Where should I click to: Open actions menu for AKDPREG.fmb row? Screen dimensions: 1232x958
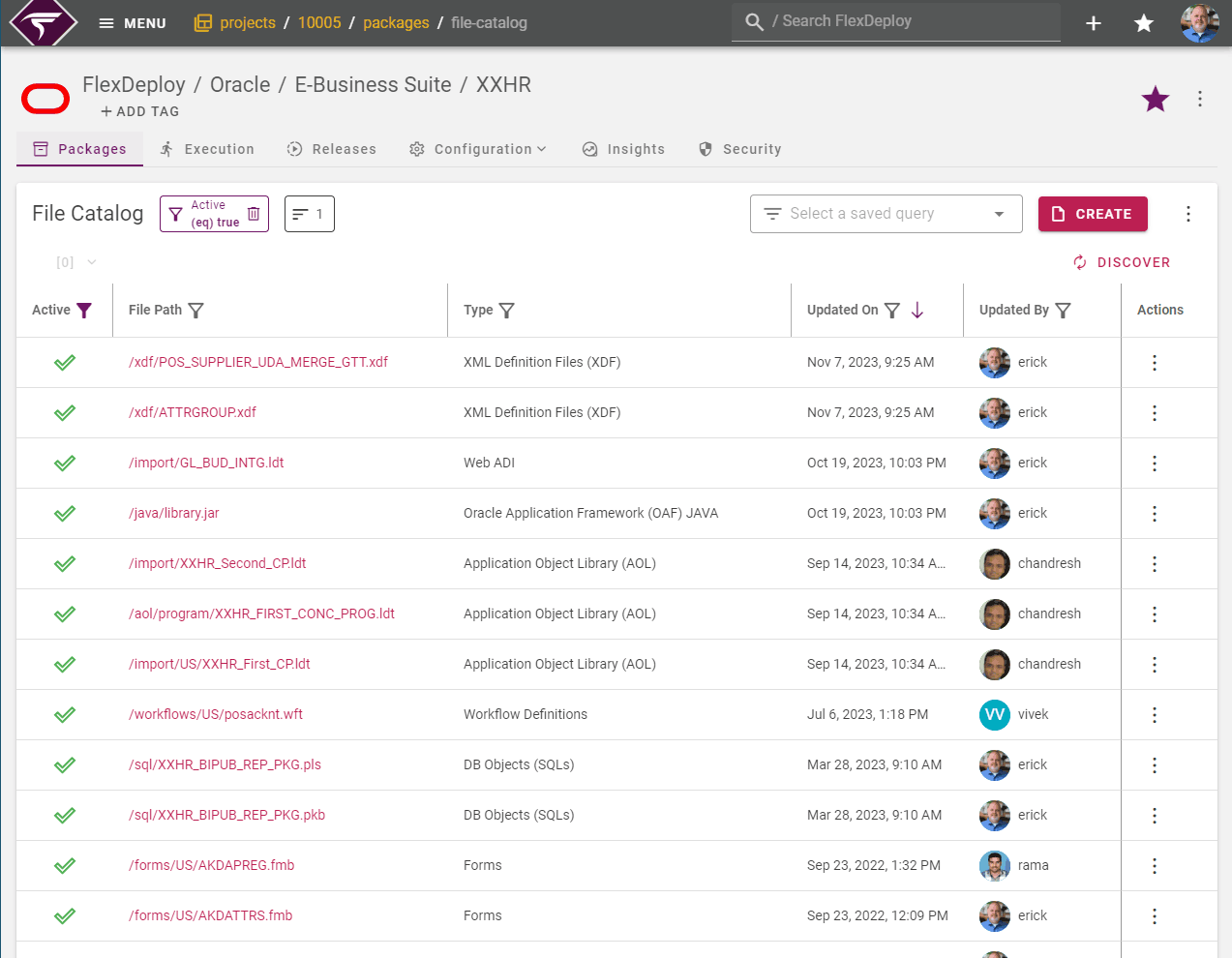coord(1155,866)
